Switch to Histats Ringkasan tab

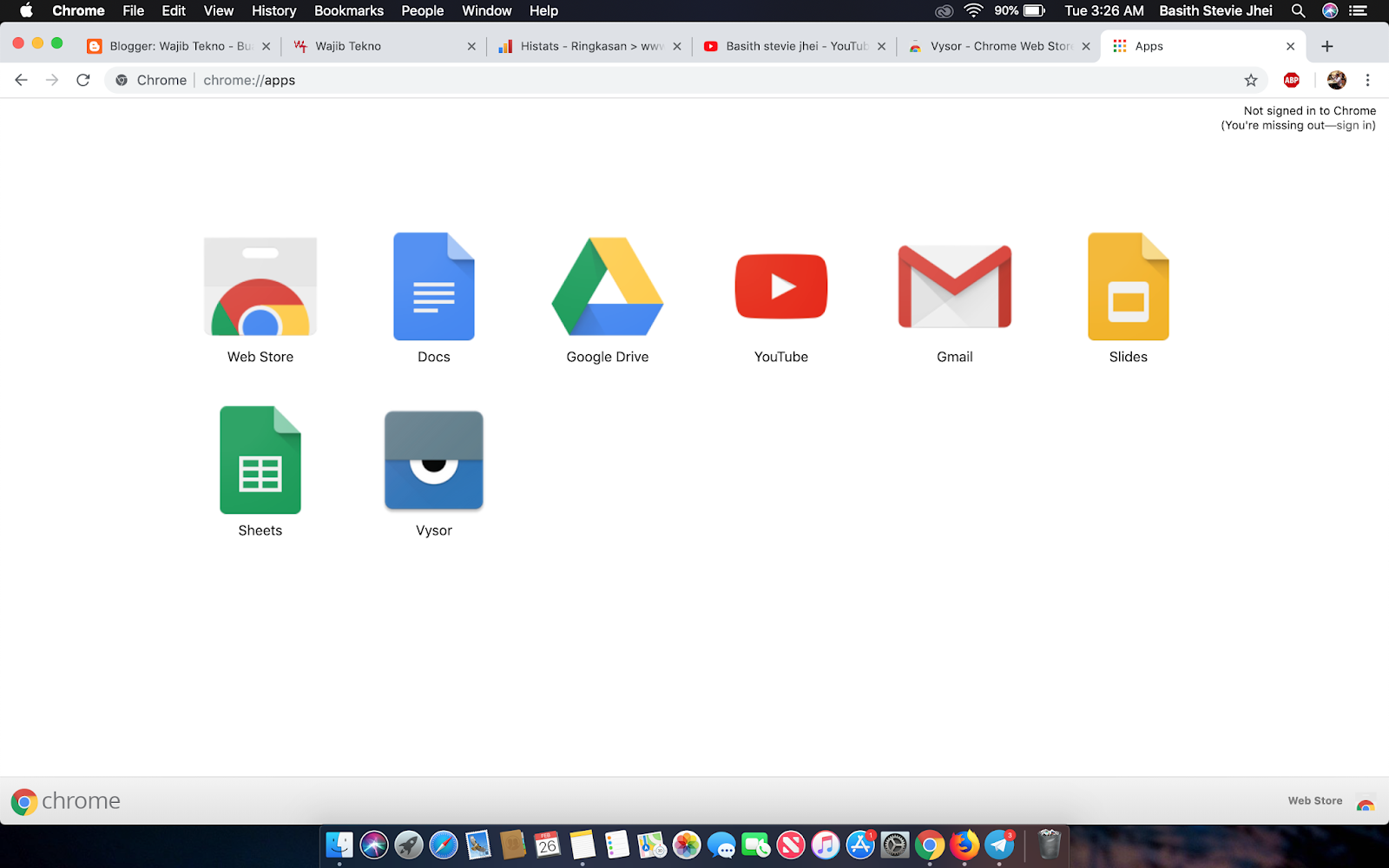589,46
